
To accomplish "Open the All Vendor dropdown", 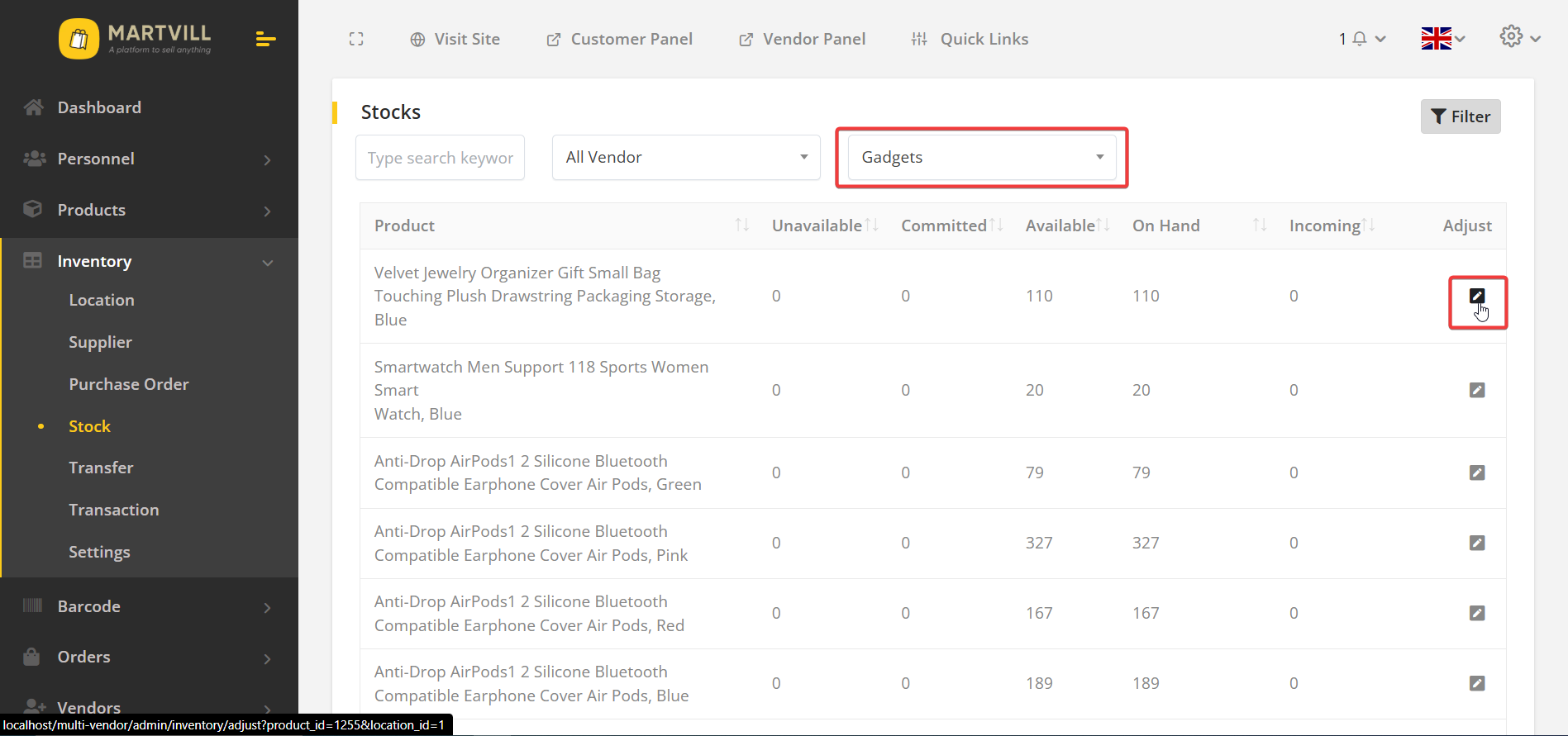I will pyautogui.click(x=685, y=157).
